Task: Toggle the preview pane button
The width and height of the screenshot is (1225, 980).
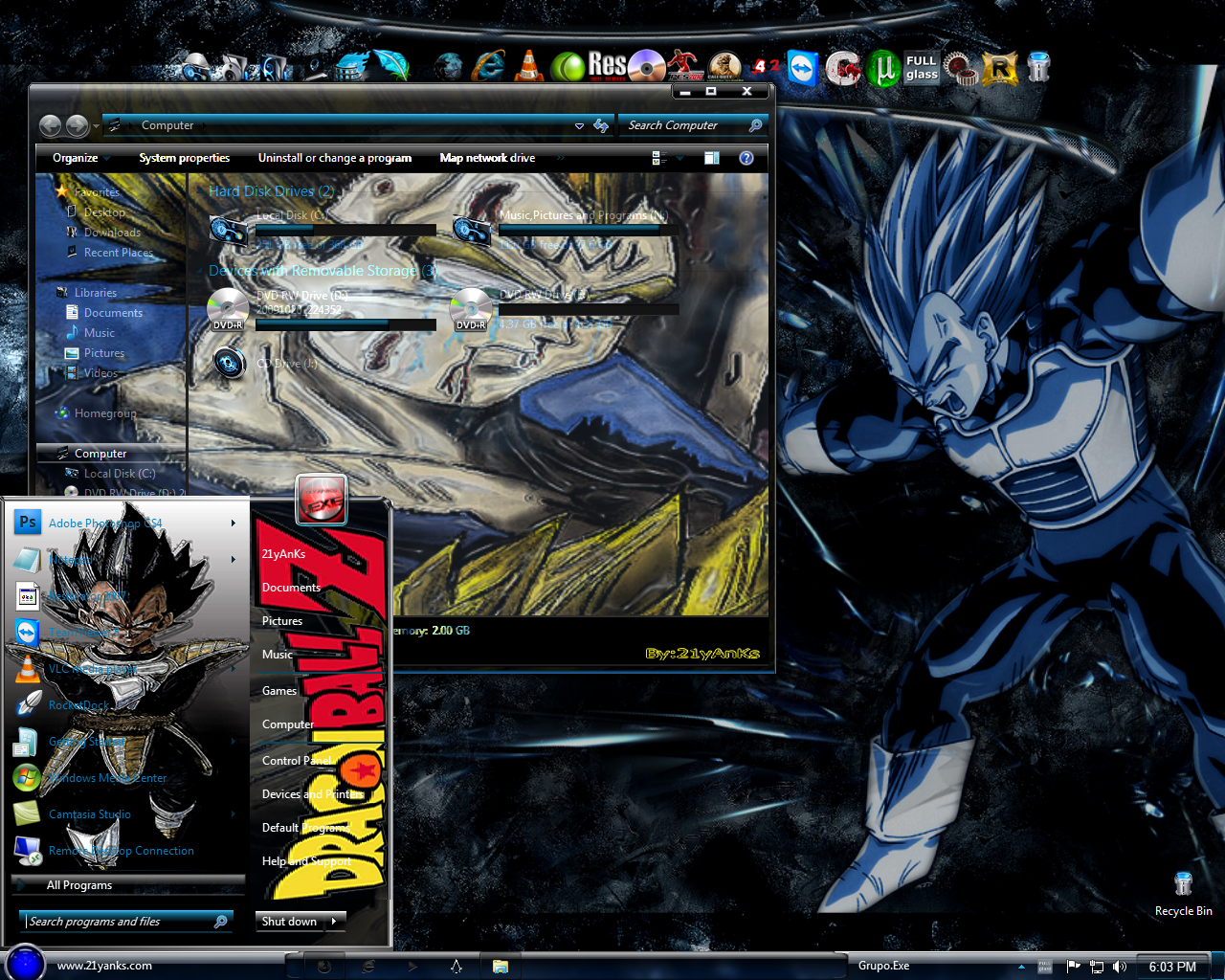Action: 711,158
